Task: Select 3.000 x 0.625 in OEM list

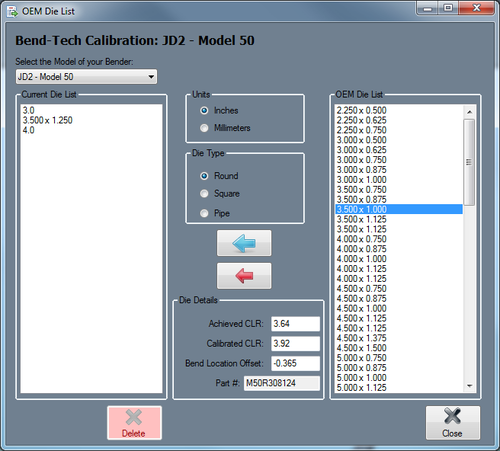Action: pos(399,150)
